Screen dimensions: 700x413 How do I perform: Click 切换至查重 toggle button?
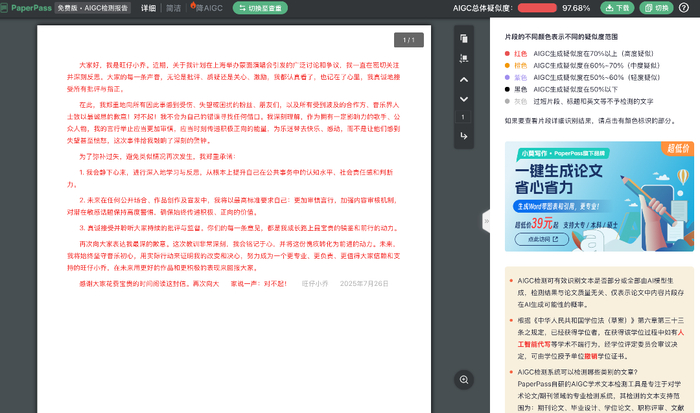pyautogui.click(x=260, y=8)
